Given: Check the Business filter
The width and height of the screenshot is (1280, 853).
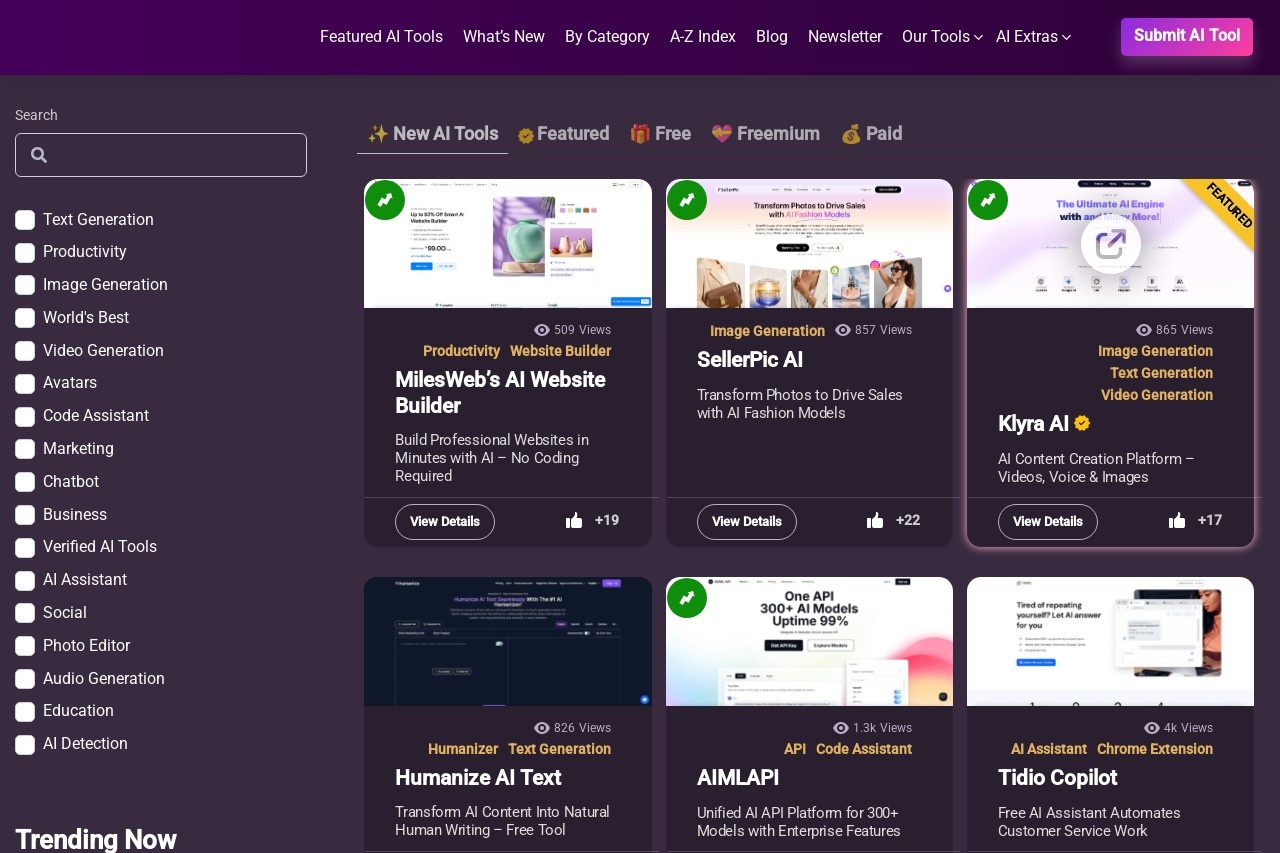Looking at the screenshot, I should (25, 515).
